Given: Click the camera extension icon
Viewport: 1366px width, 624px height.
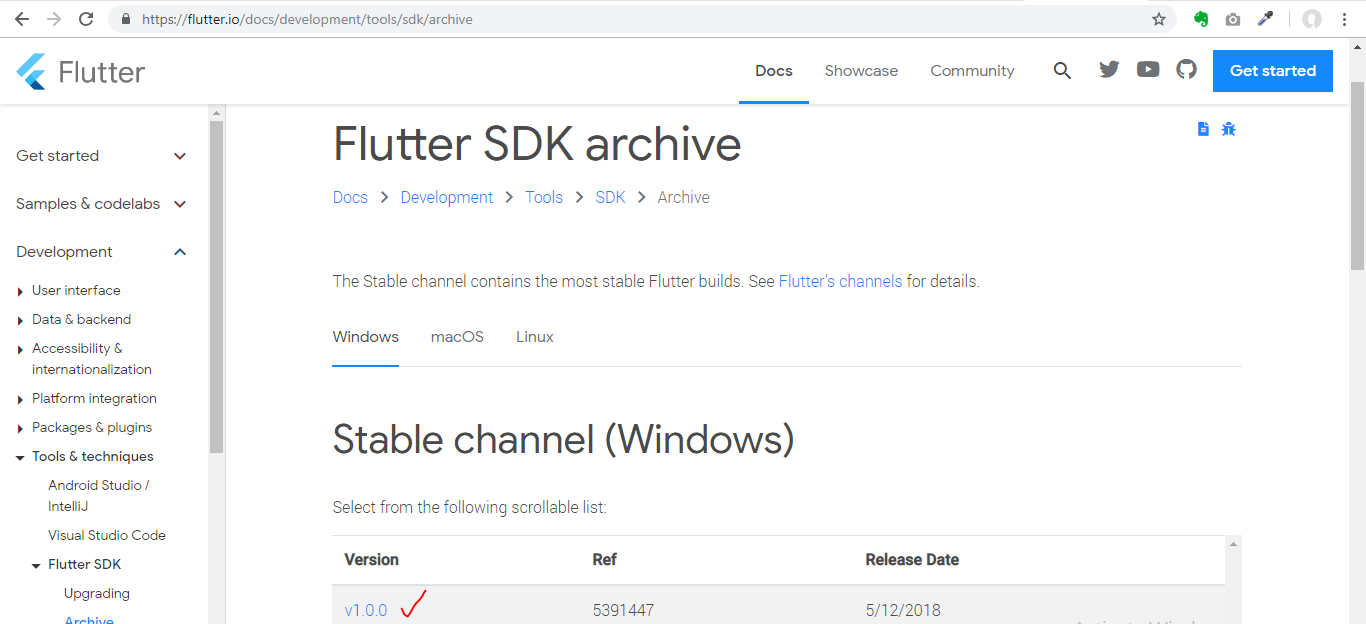Looking at the screenshot, I should pos(1233,19).
